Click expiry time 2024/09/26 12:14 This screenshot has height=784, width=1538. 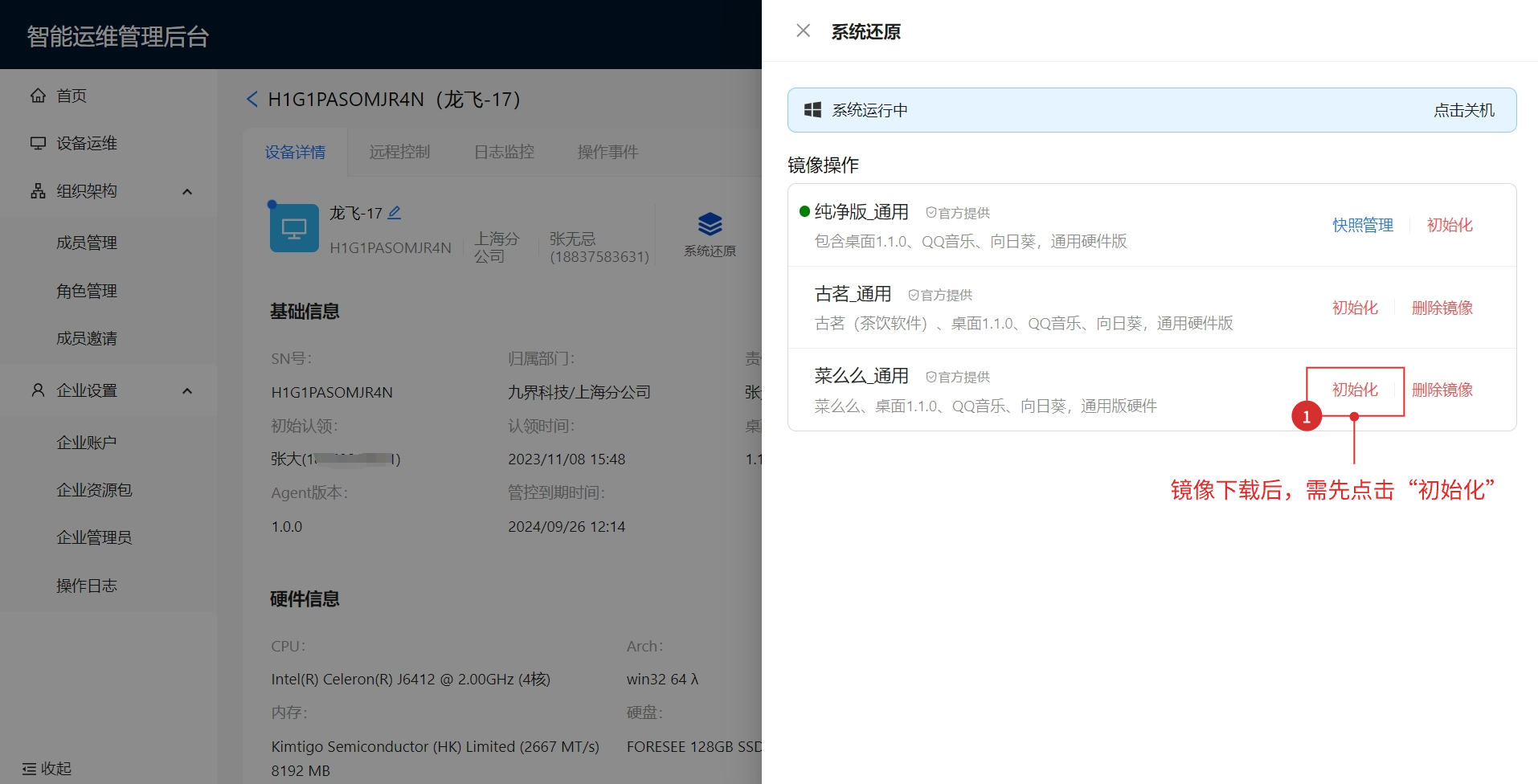coord(567,527)
